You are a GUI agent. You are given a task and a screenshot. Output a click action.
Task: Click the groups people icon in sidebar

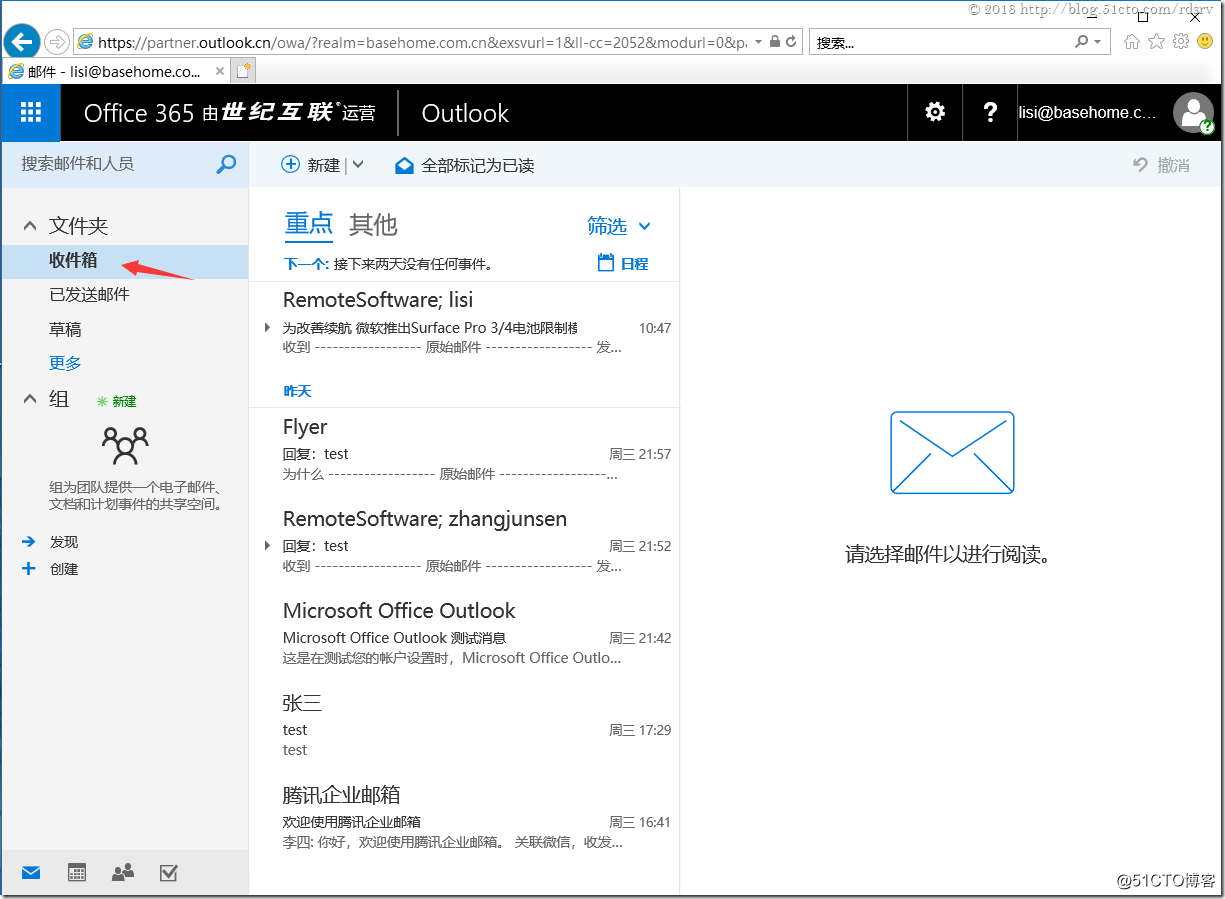tap(125, 445)
